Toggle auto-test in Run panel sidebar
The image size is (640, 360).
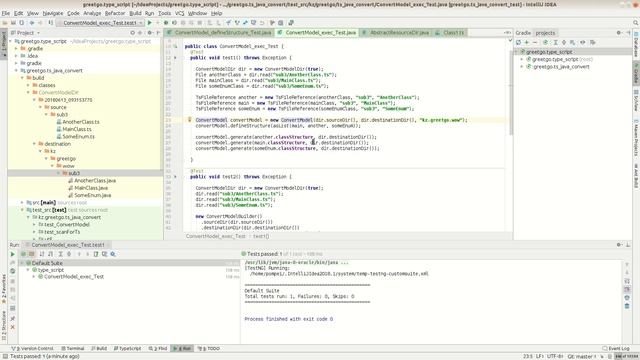click(x=13, y=271)
